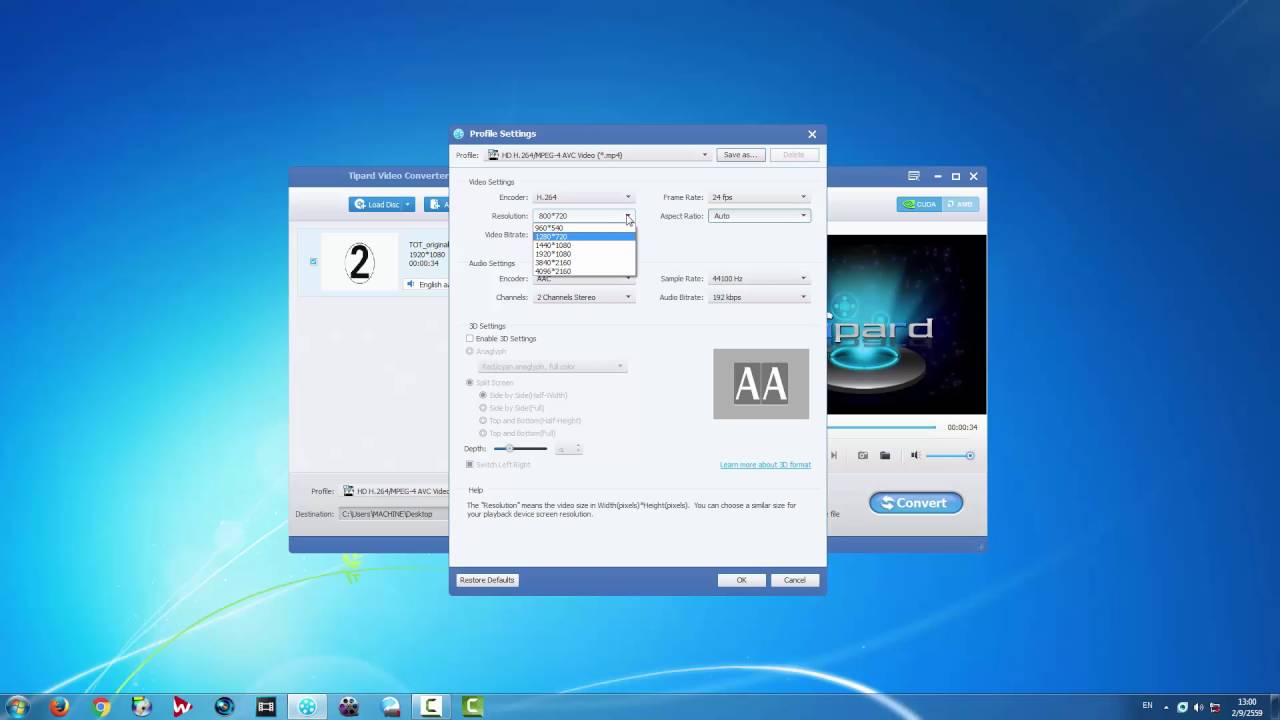Choose Top and Bottom (Full) option
This screenshot has width=1280, height=720.
(483, 433)
